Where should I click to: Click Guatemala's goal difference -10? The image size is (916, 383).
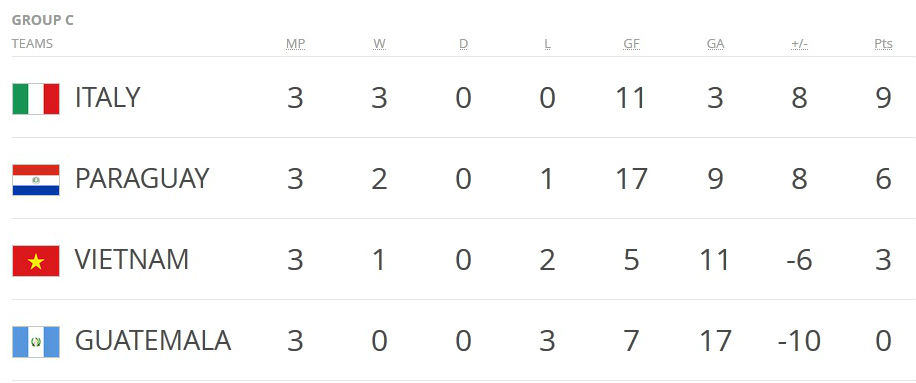799,342
